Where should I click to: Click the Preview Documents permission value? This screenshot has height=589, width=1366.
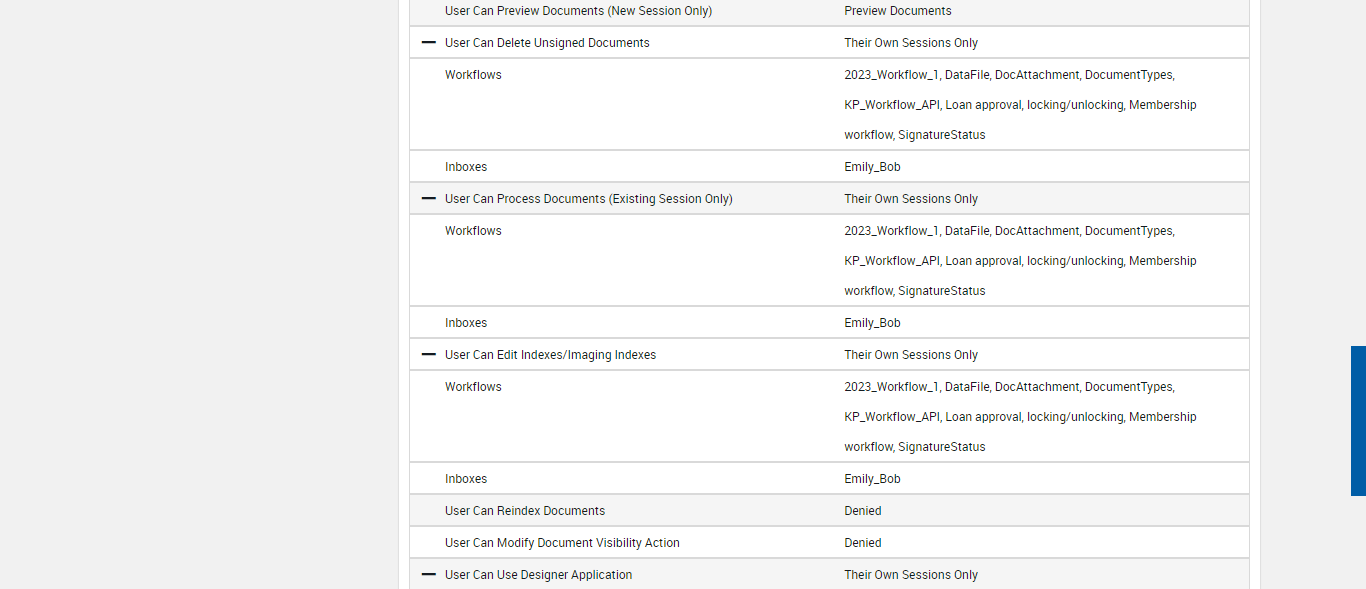click(897, 11)
